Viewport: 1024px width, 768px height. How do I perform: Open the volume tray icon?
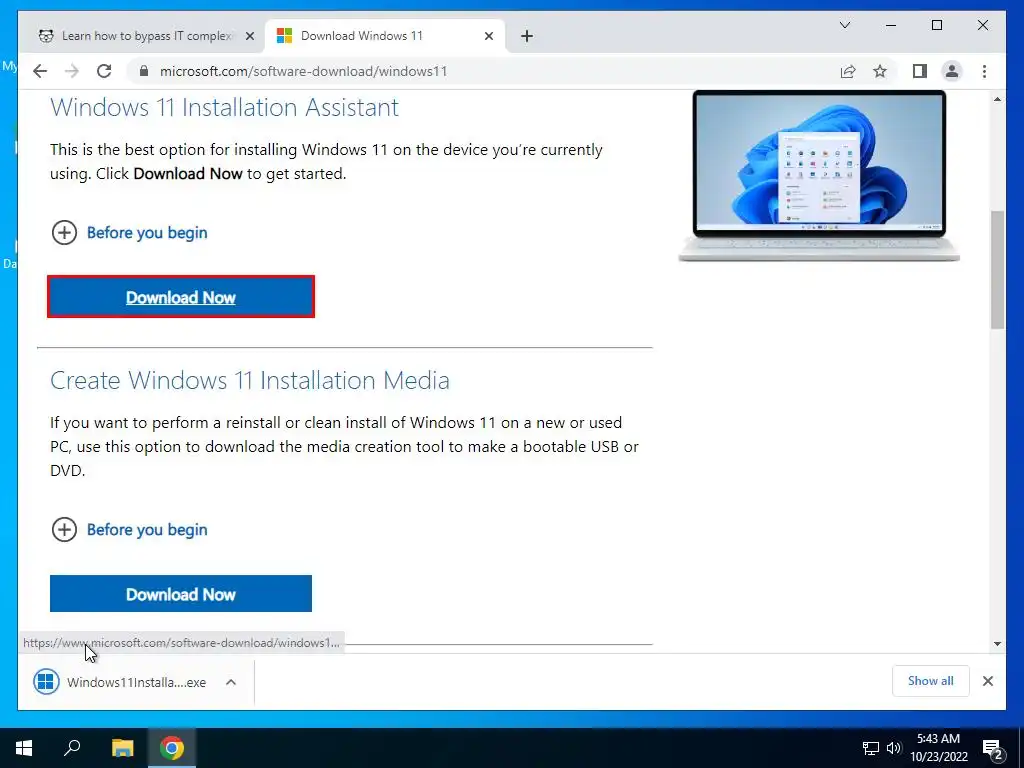(x=894, y=748)
